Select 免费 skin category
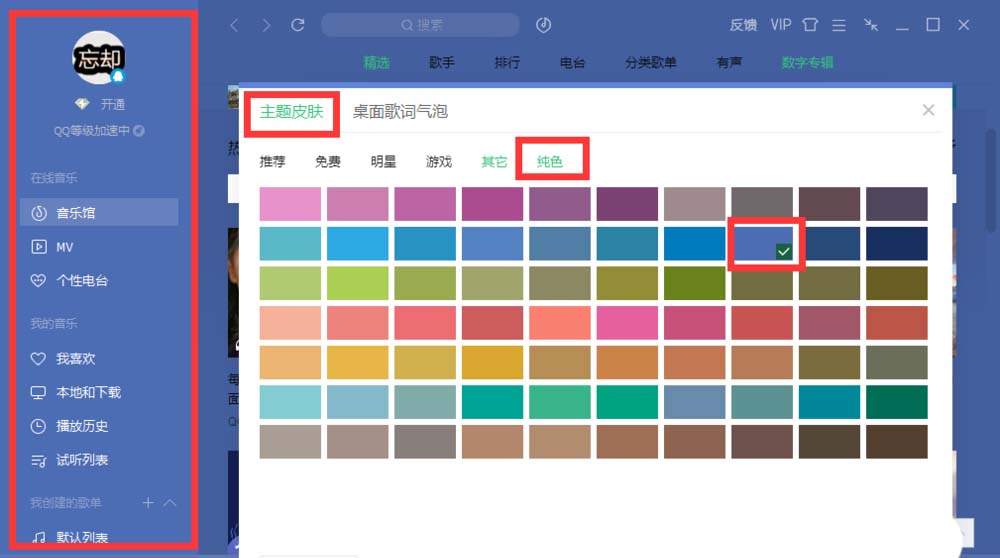Viewport: 1000px width, 558px height. click(x=328, y=161)
